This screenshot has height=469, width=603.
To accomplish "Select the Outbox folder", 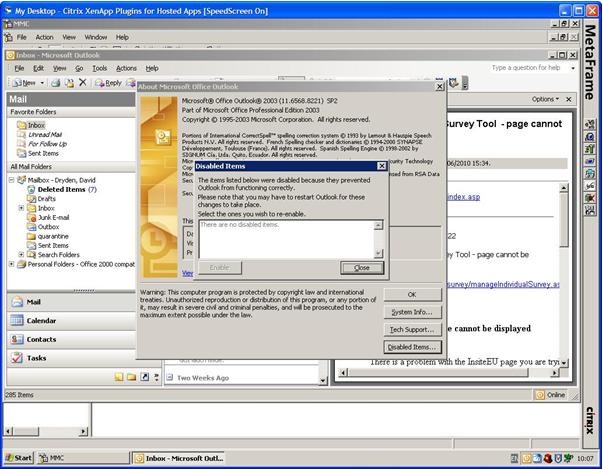I will [x=43, y=226].
